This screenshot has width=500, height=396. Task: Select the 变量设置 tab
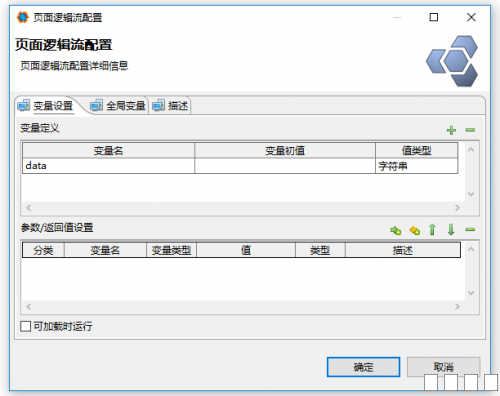[x=46, y=106]
